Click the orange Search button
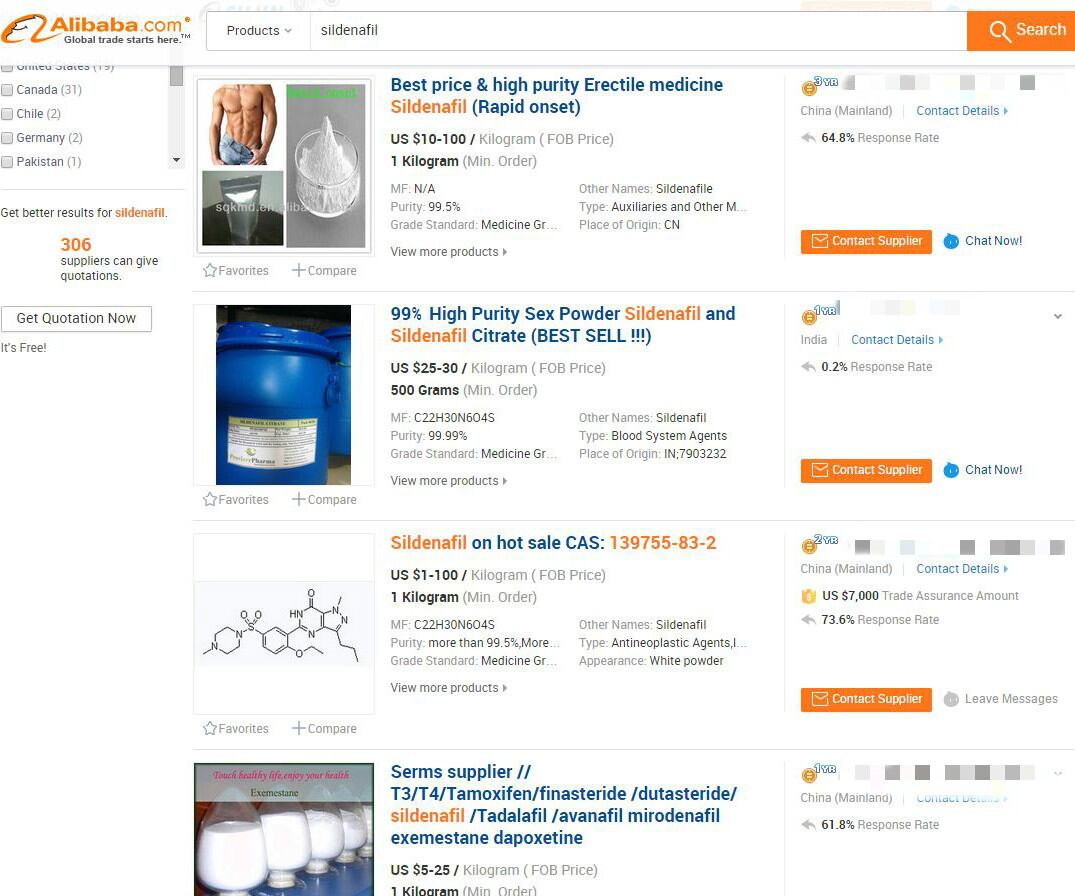Screen dimensions: 1075x896 coord(1021,31)
